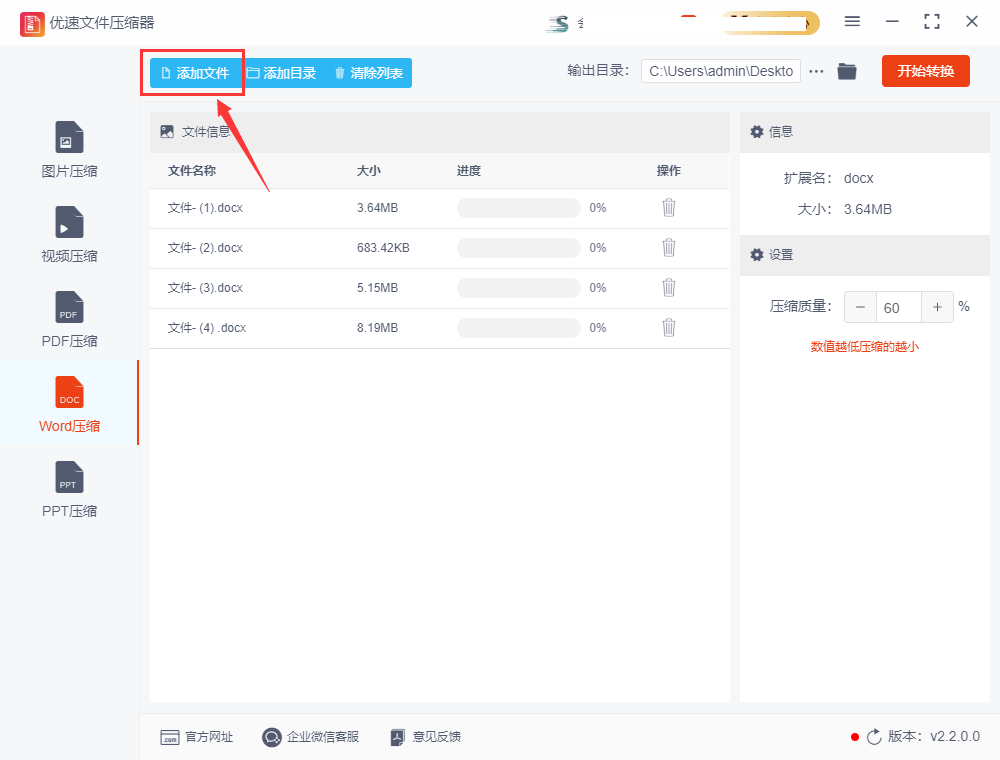
Task: Open 意见反馈 link
Action: pyautogui.click(x=425, y=737)
